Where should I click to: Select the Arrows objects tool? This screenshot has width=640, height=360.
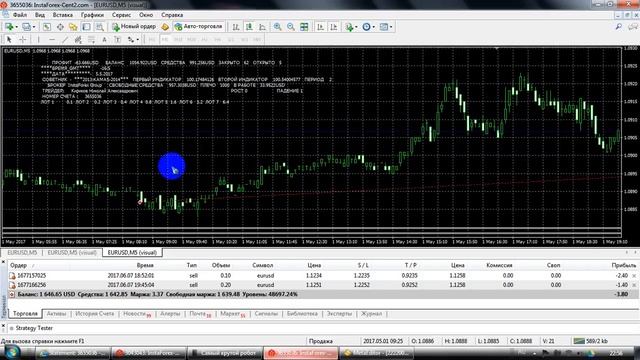point(131,39)
